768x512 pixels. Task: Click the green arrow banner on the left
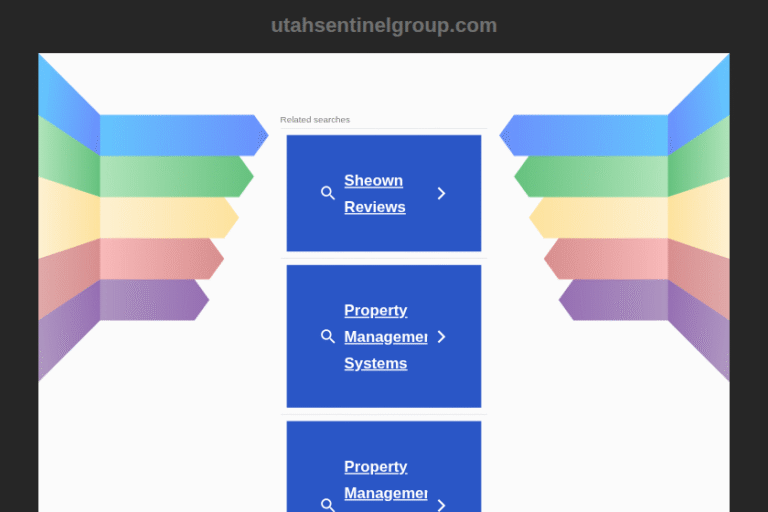click(x=172, y=176)
